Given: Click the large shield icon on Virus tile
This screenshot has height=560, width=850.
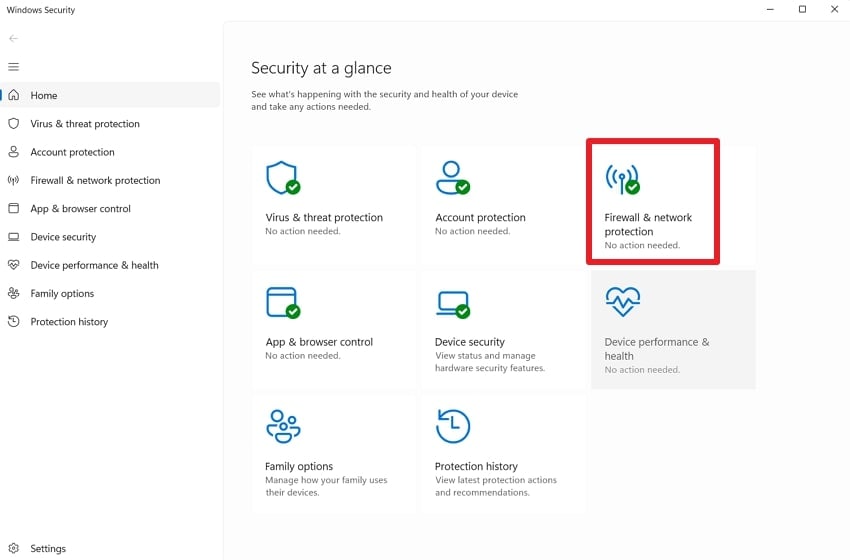Looking at the screenshot, I should (283, 177).
